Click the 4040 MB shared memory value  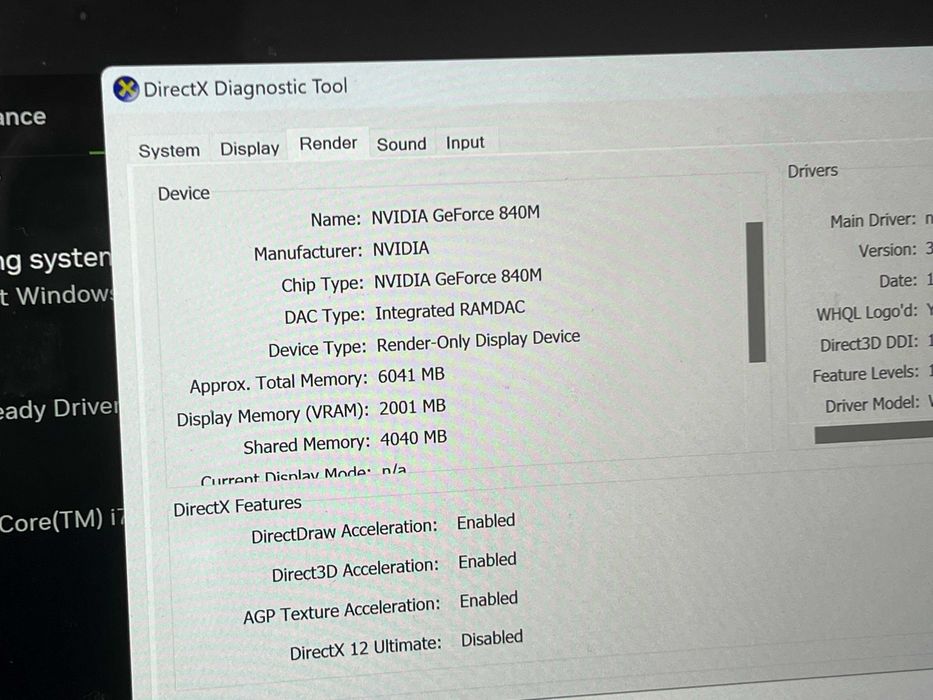pyautogui.click(x=414, y=439)
